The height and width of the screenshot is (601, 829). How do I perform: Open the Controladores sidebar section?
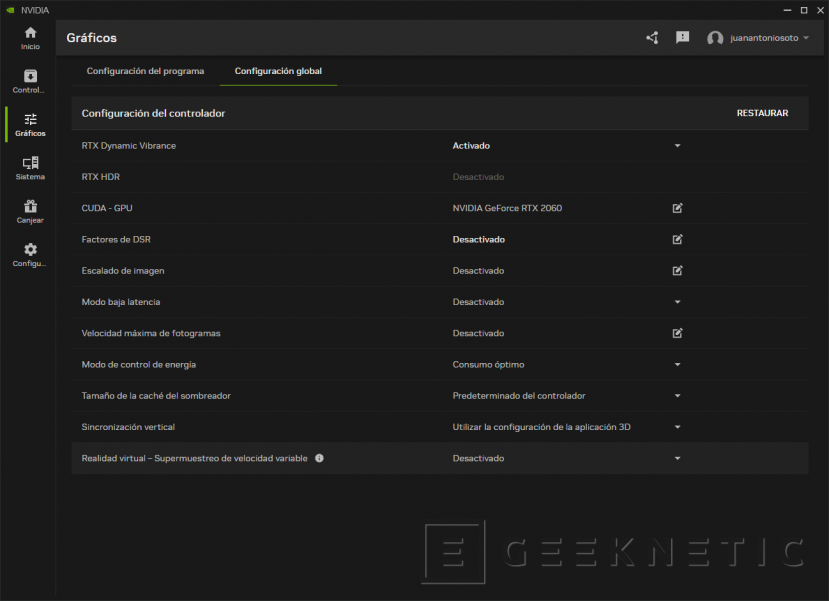pos(30,82)
